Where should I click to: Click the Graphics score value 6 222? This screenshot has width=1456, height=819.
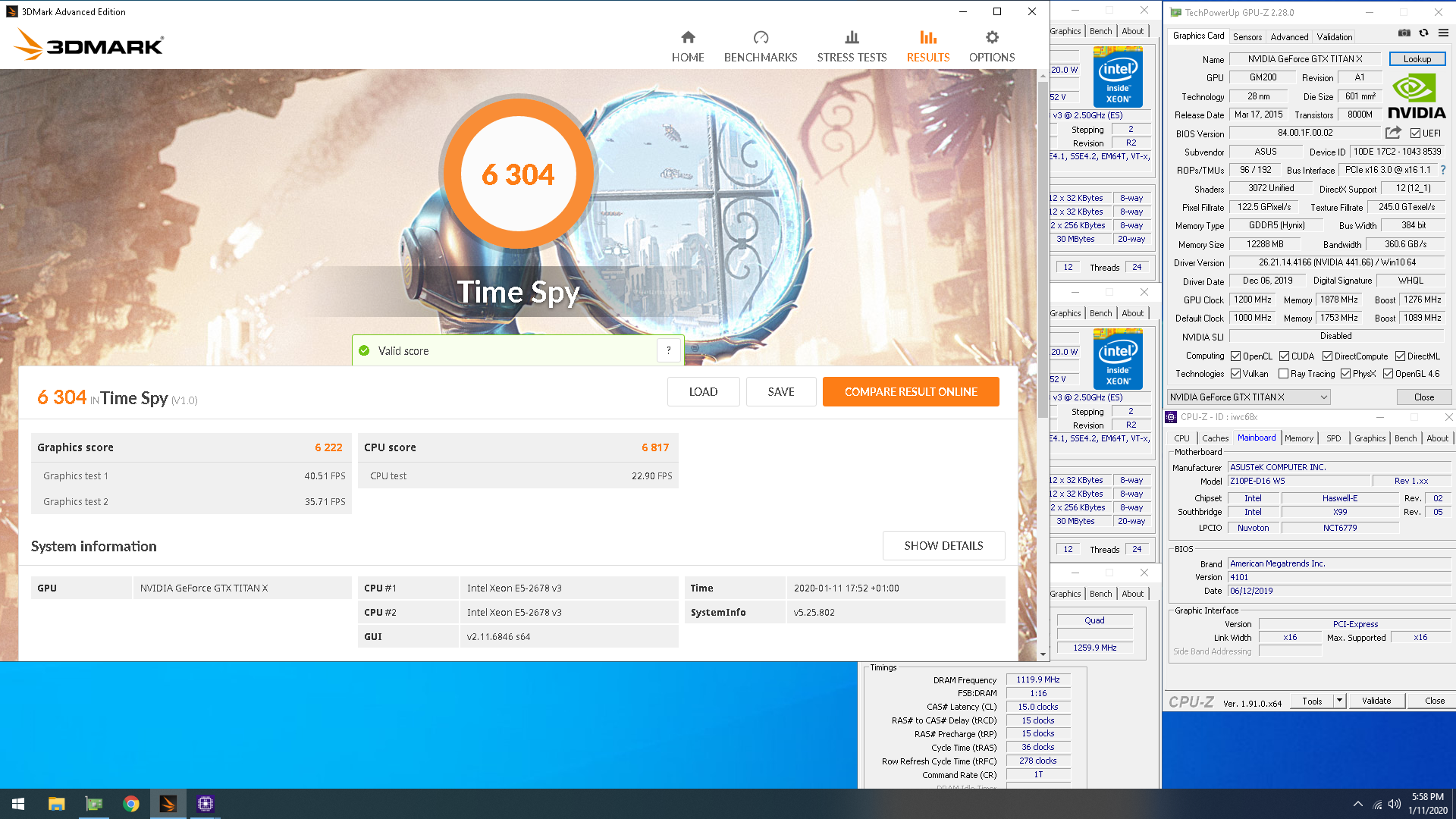328,447
